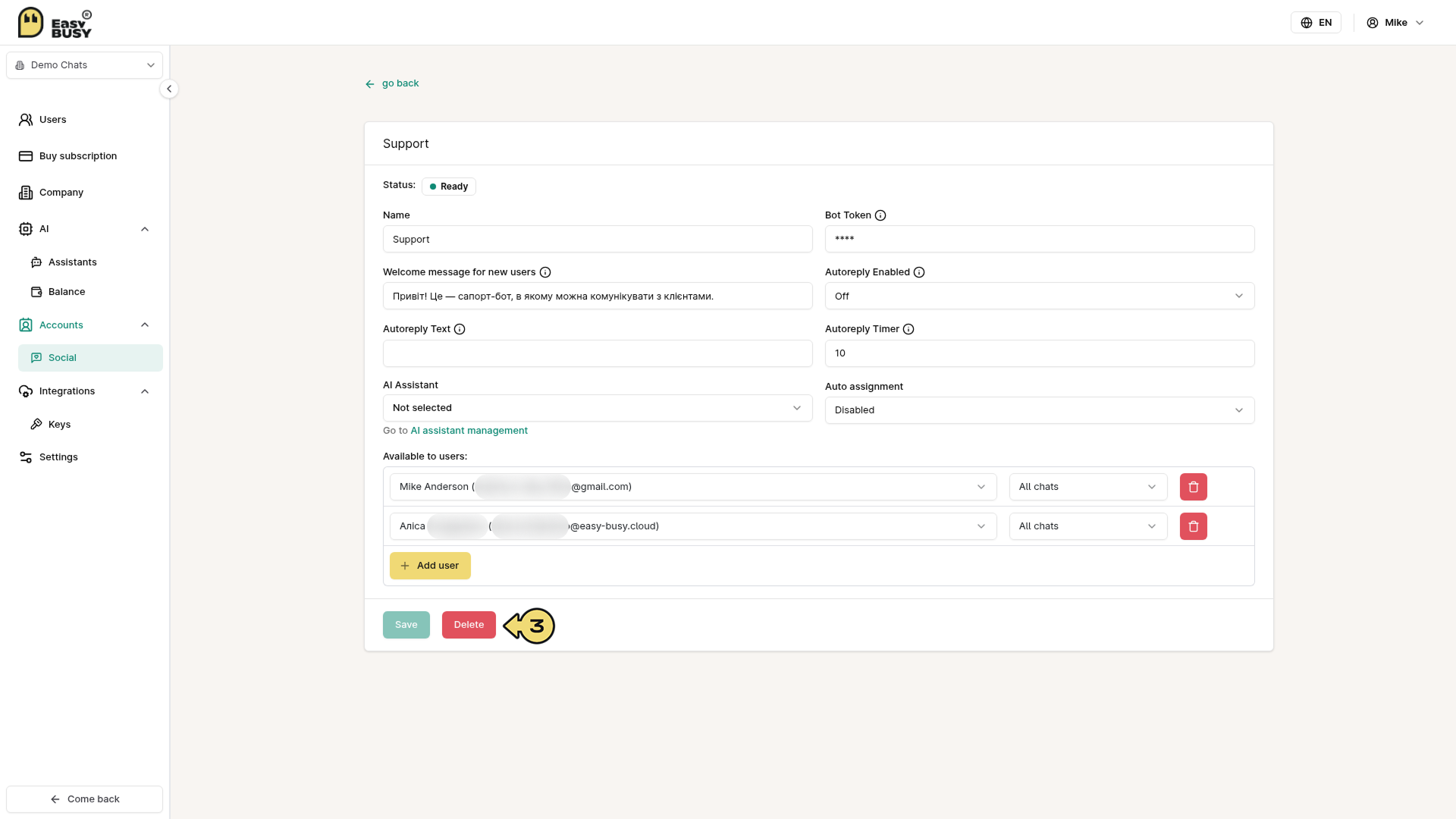This screenshot has width=1456, height=819.
Task: Select Social under Accounts
Action: pos(90,358)
